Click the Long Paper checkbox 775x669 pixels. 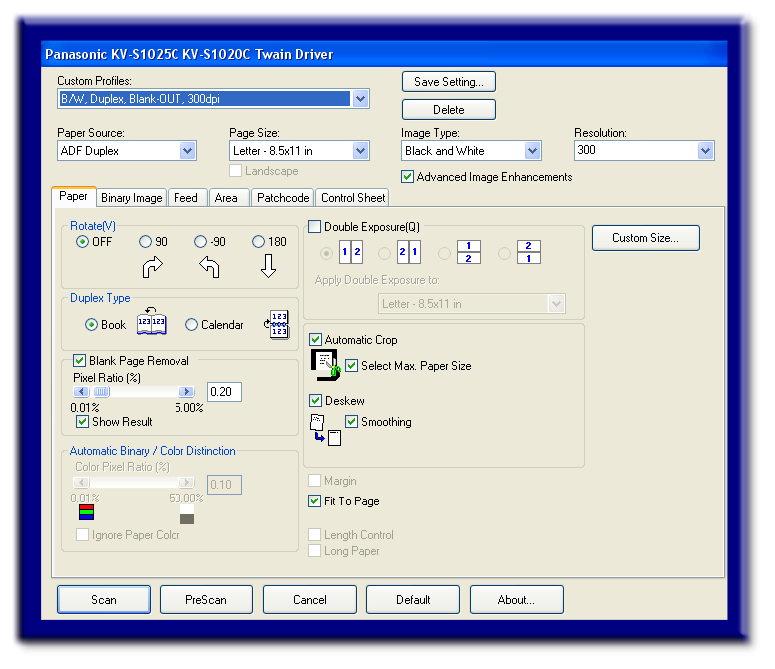(x=314, y=550)
